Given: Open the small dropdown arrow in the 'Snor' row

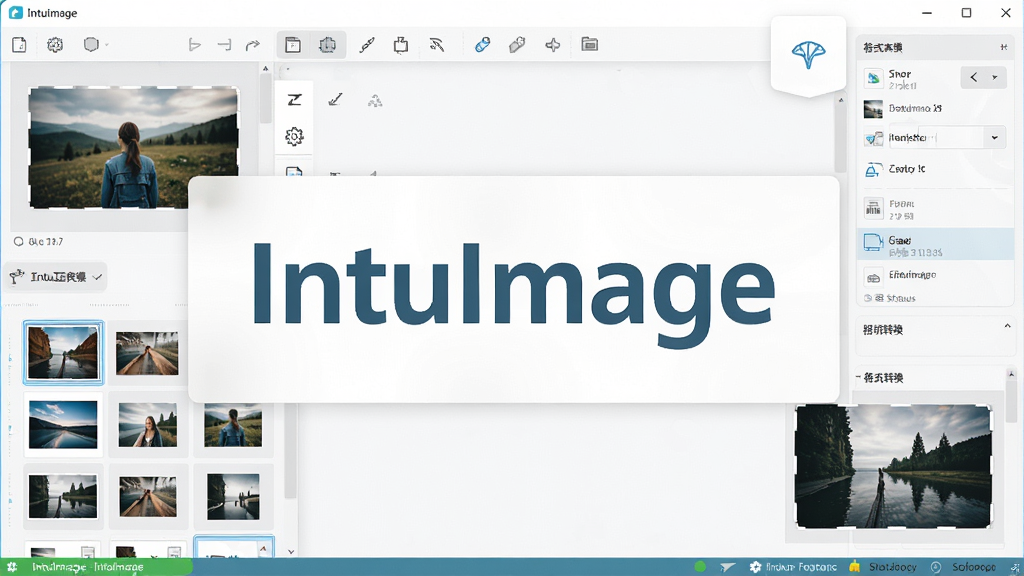Looking at the screenshot, I should 995,77.
